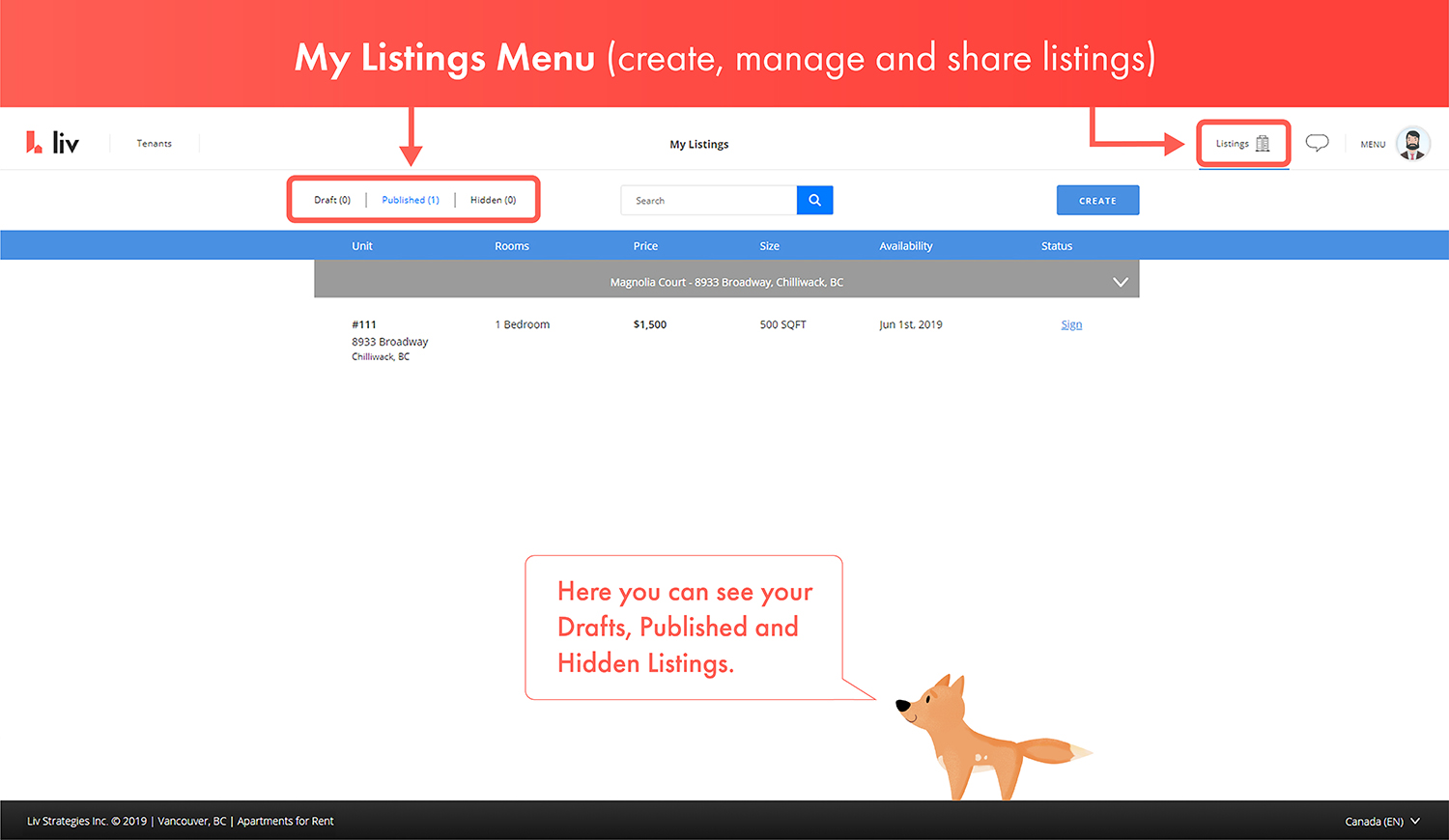Image resolution: width=1449 pixels, height=840 pixels.
Task: Click the 500 SQFT size value
Action: (x=782, y=324)
